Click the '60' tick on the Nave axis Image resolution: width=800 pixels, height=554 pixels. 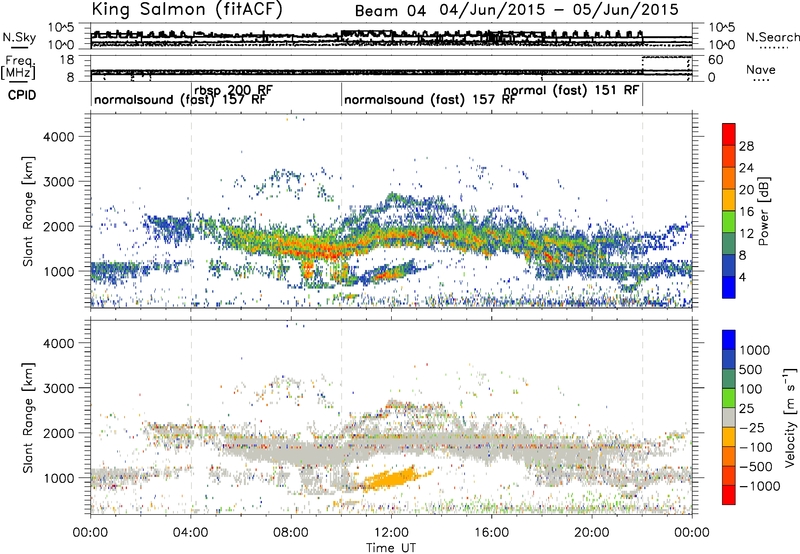(715, 60)
